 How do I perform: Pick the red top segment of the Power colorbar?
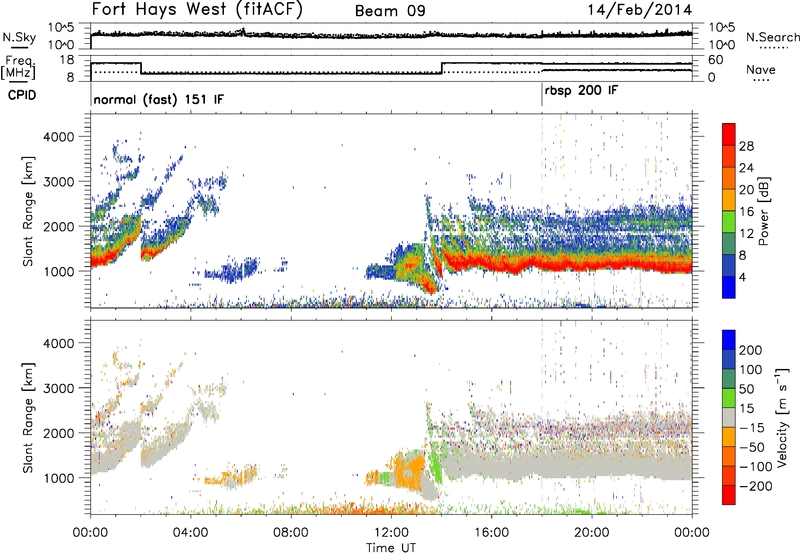(729, 134)
